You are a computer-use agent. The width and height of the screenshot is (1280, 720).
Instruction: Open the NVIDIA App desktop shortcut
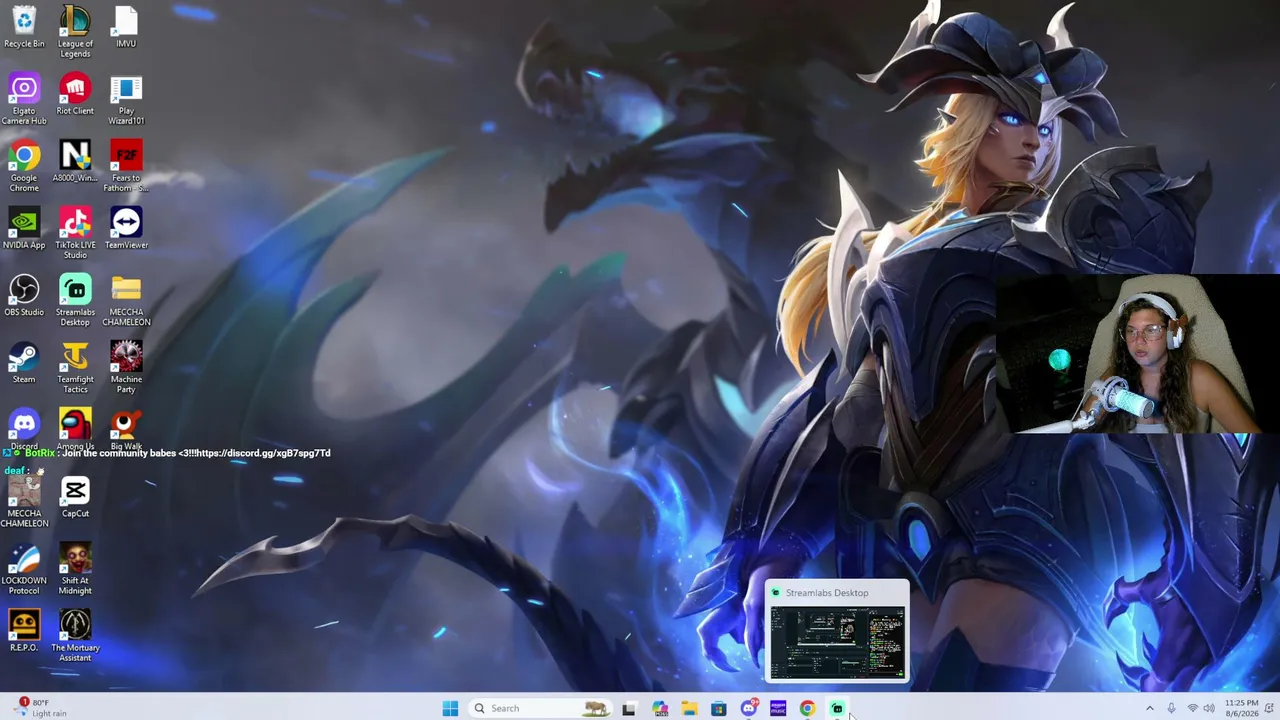point(24,229)
